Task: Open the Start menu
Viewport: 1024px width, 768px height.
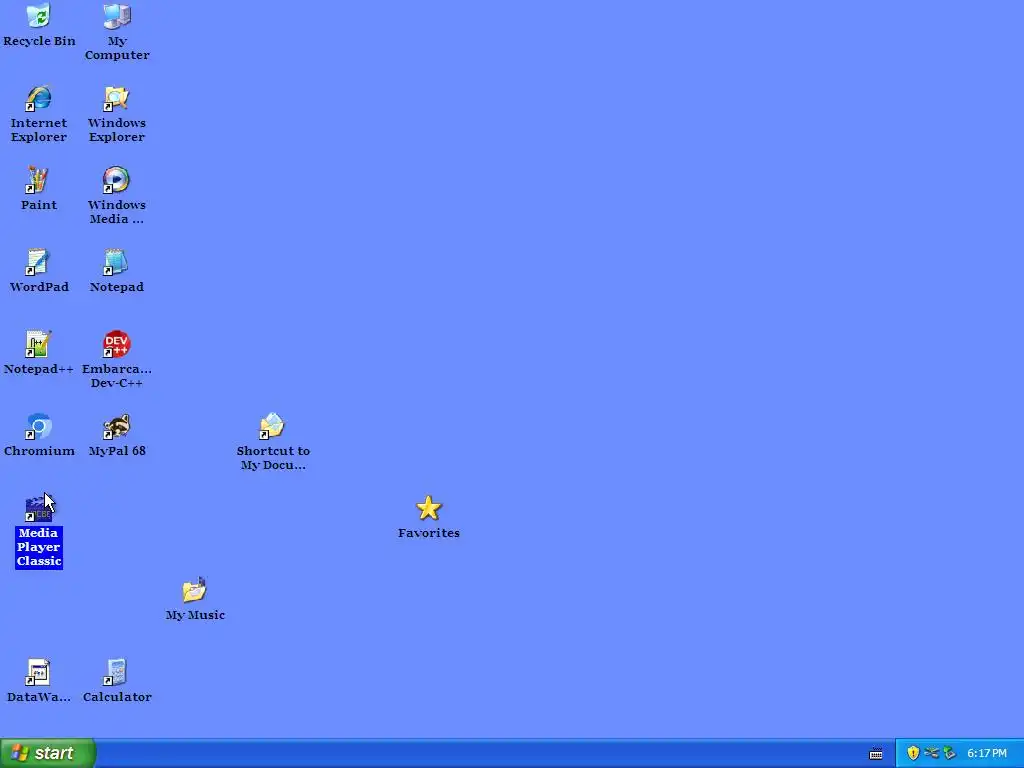Action: coord(48,753)
